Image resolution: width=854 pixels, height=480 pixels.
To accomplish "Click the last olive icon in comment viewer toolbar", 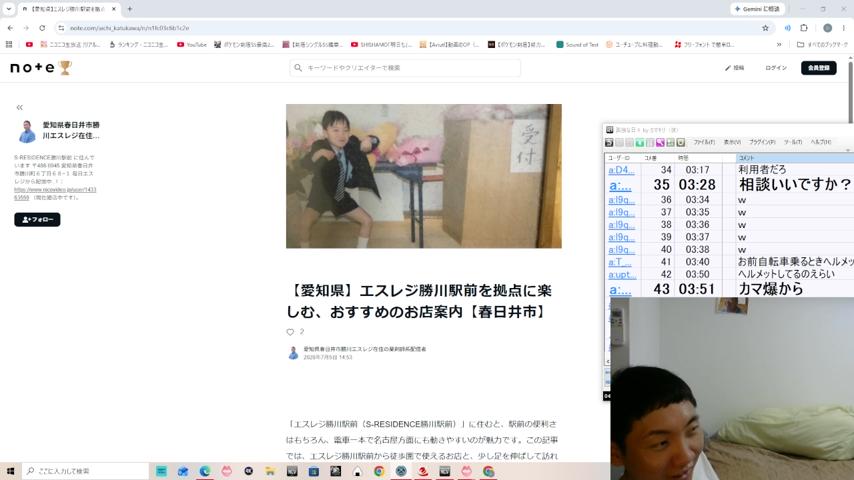I will pos(681,142).
